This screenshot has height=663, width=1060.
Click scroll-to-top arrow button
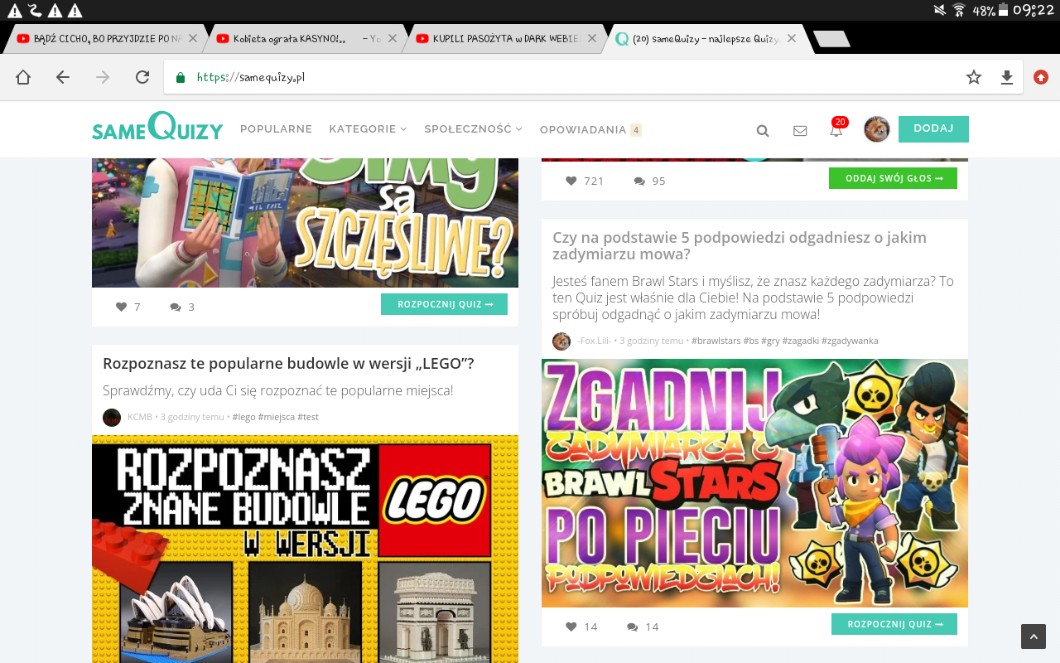click(x=1033, y=636)
